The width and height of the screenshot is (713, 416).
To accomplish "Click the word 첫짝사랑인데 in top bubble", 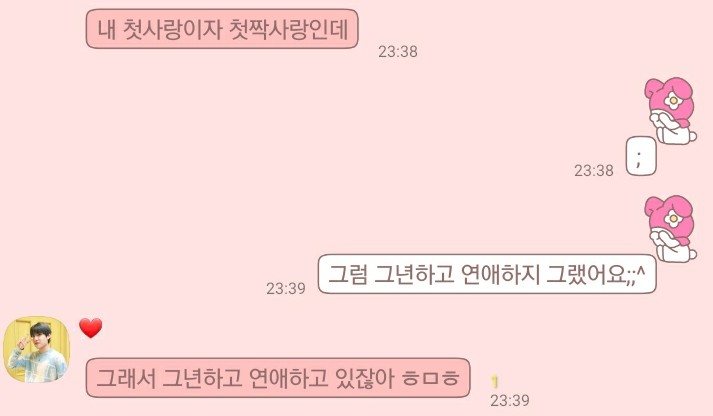I will click(288, 29).
